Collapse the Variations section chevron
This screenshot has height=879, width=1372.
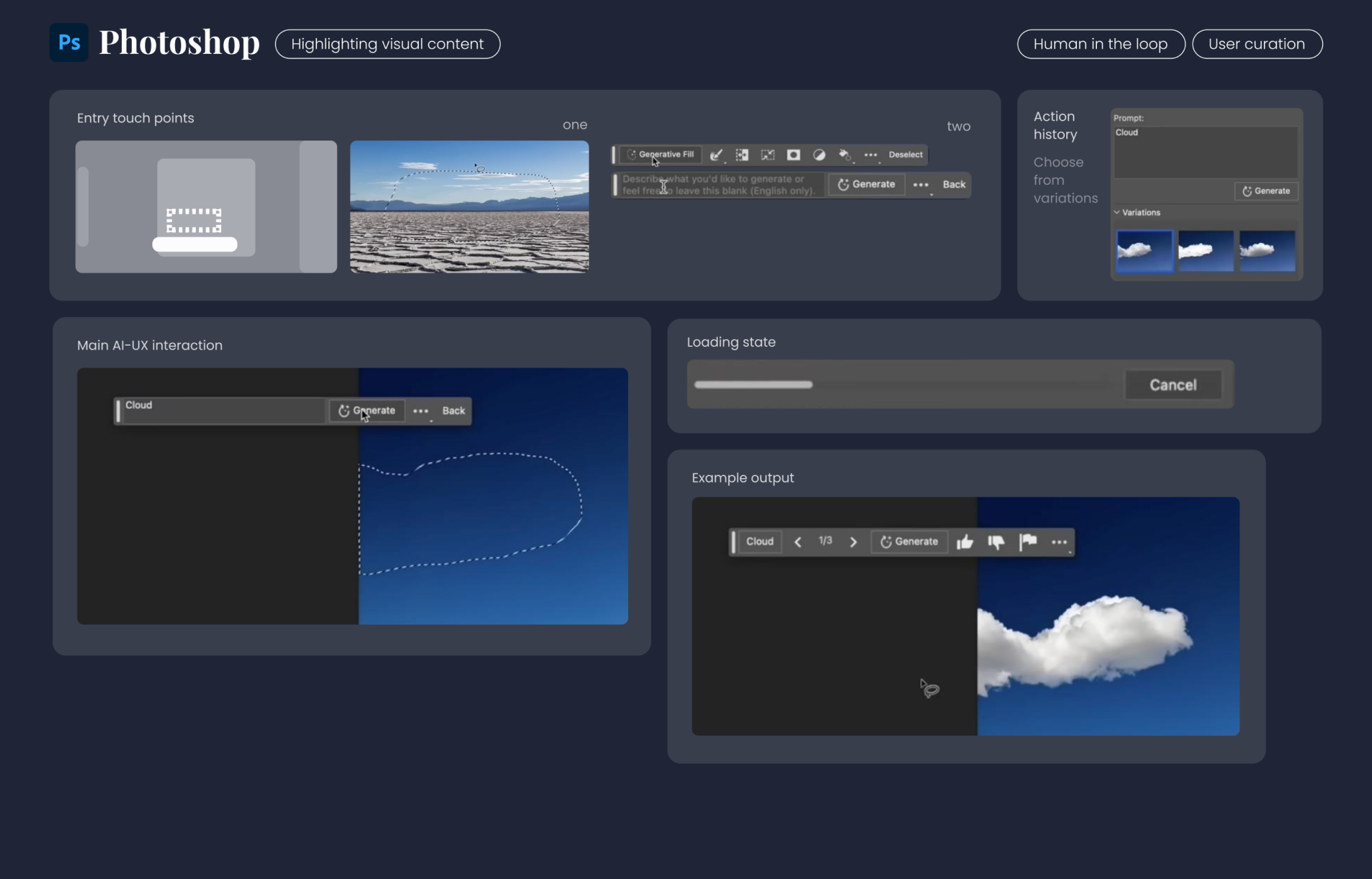click(x=1117, y=212)
